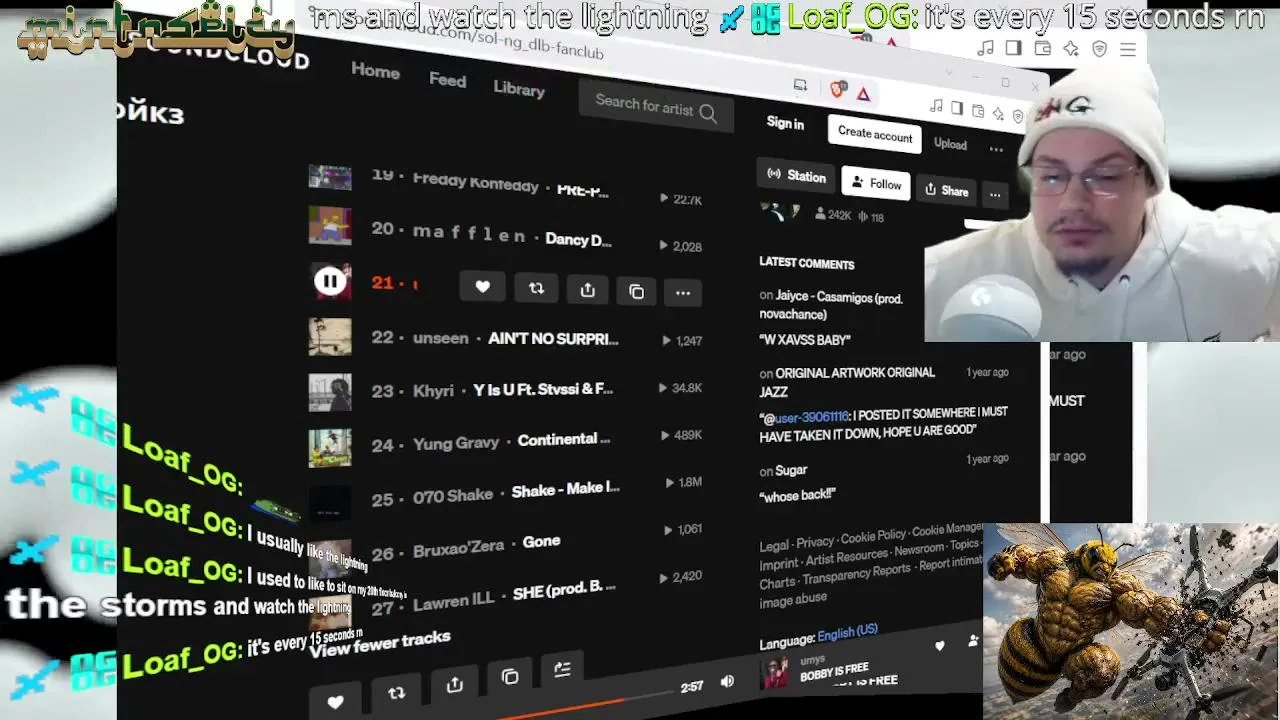Open the Homer artwork of track 20
Image resolution: width=1280 pixels, height=720 pixels.
tap(330, 225)
